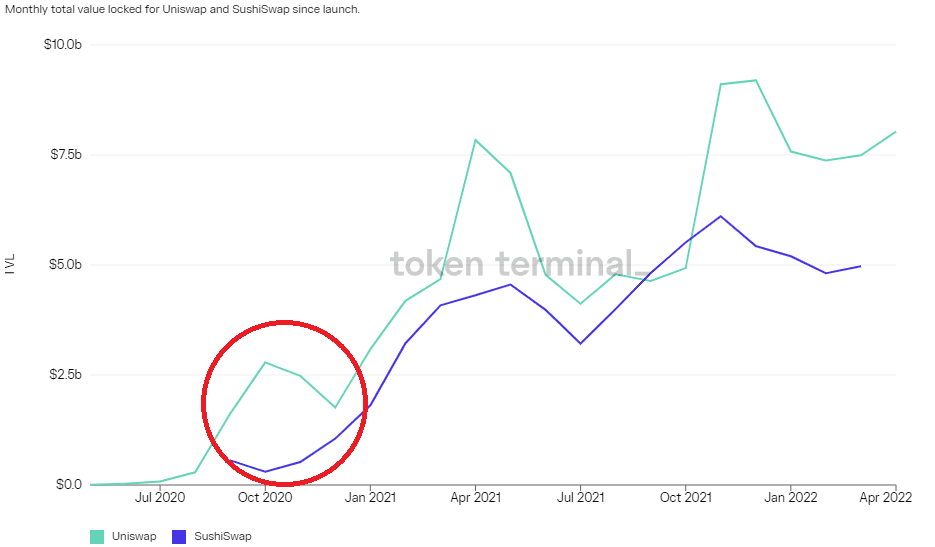This screenshot has height=547, width=935.
Task: Click the Jul 2020 x-axis label
Action: click(x=160, y=497)
